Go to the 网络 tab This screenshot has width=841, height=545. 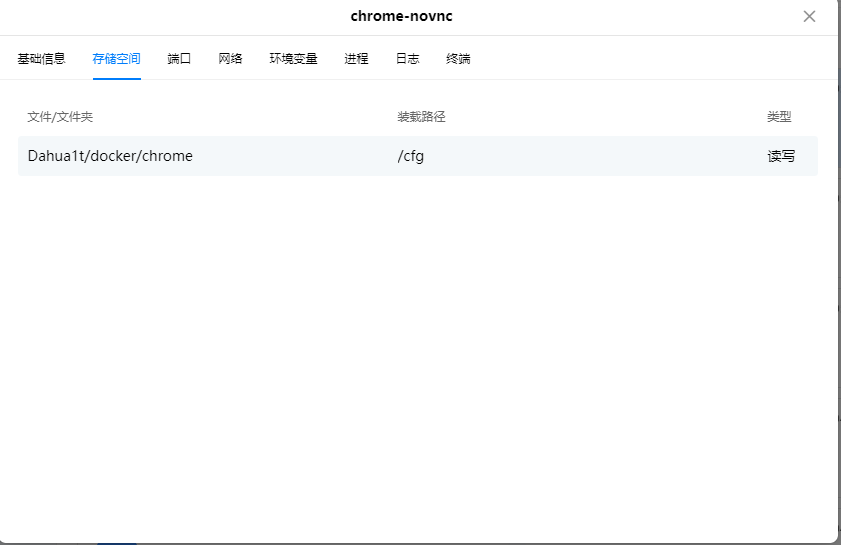click(x=230, y=58)
